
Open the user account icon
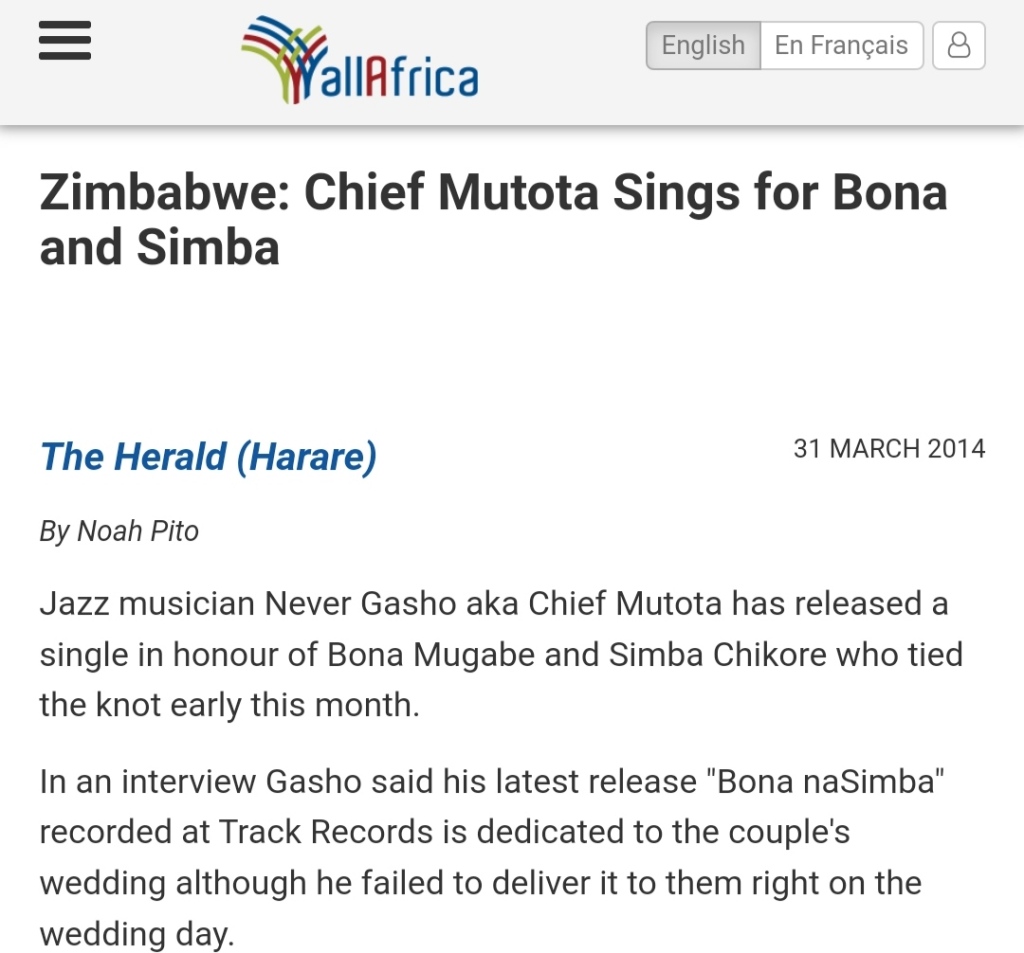pos(958,46)
